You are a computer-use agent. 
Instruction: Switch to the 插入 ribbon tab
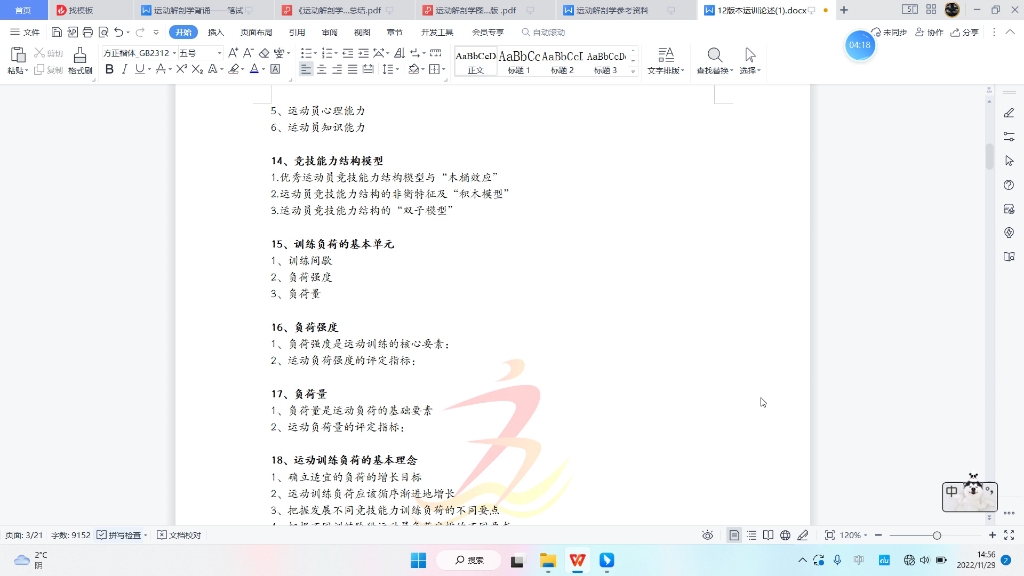pyautogui.click(x=217, y=31)
